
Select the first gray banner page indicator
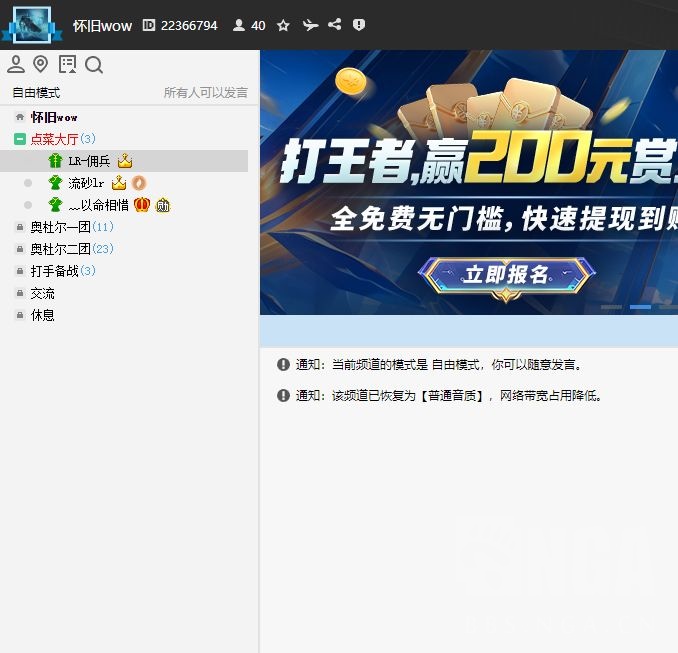(x=611, y=307)
